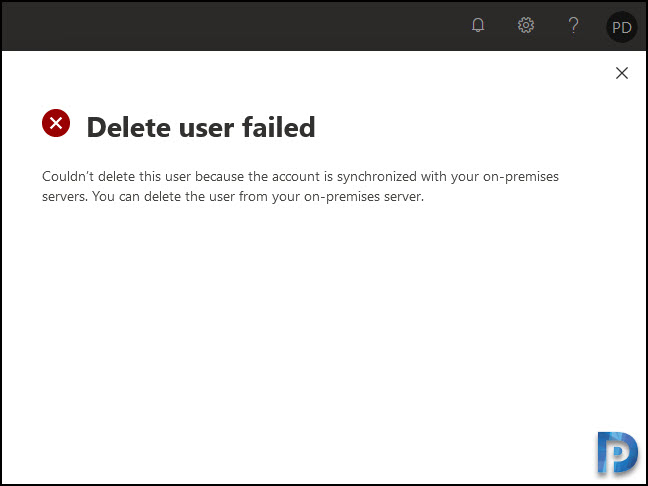Close the Delete user failed panel

(622, 73)
